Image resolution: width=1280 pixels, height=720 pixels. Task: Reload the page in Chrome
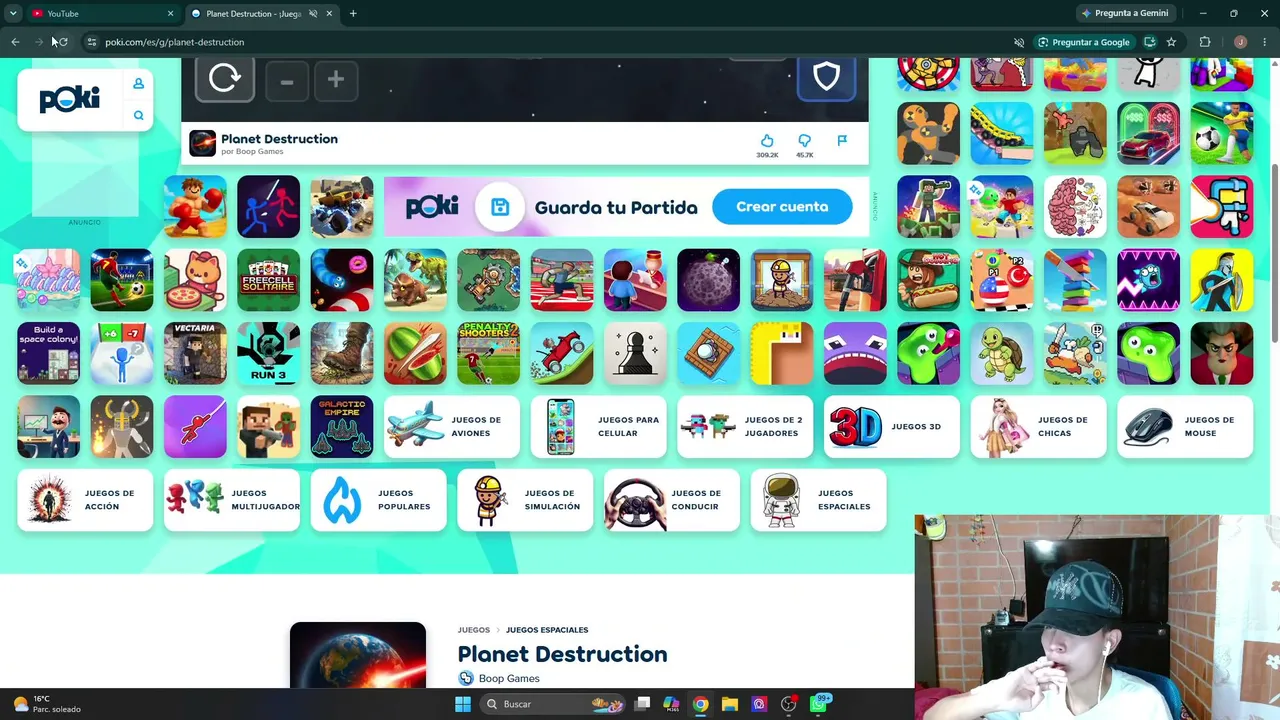point(62,42)
